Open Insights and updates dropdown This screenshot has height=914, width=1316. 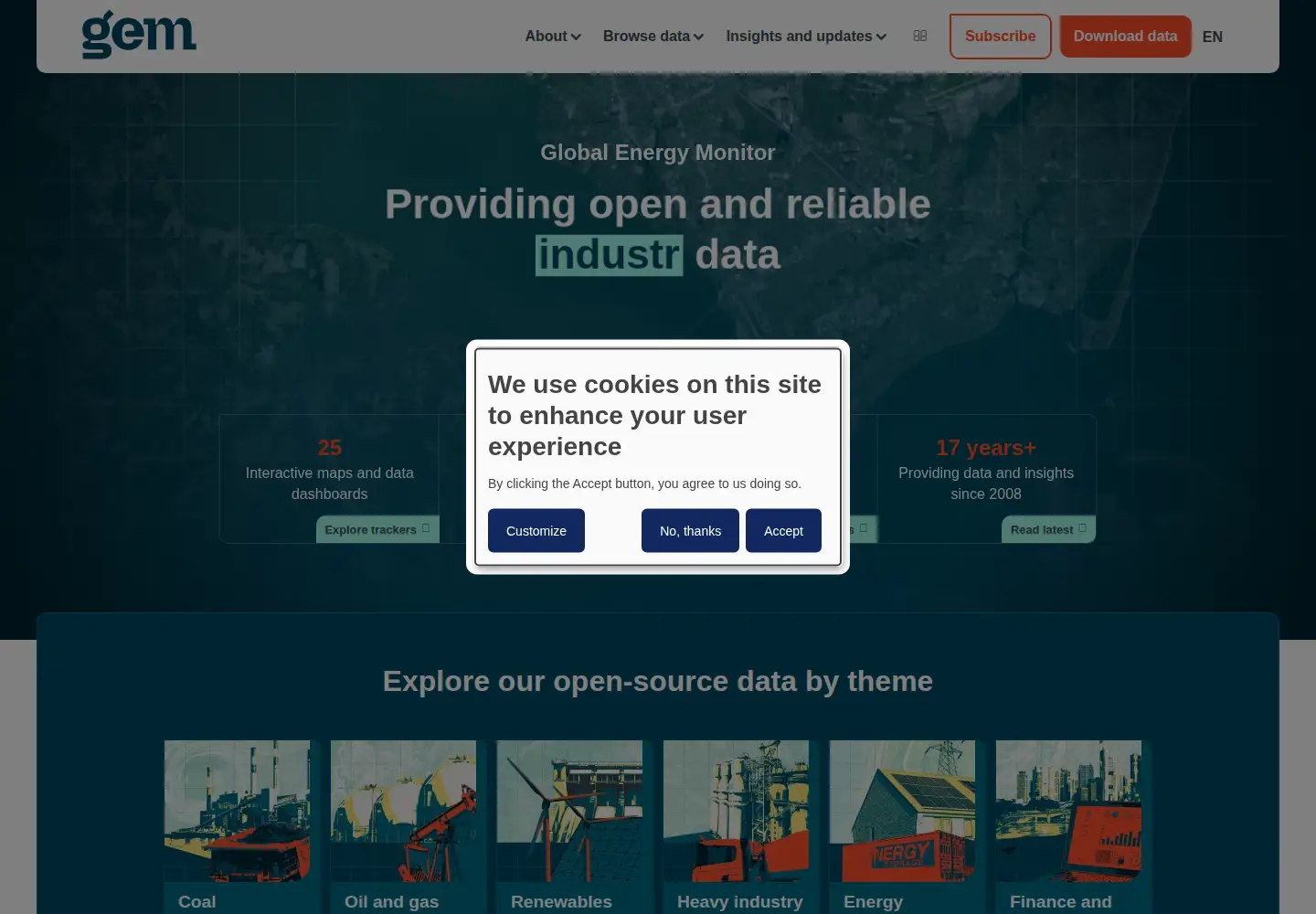tap(806, 37)
